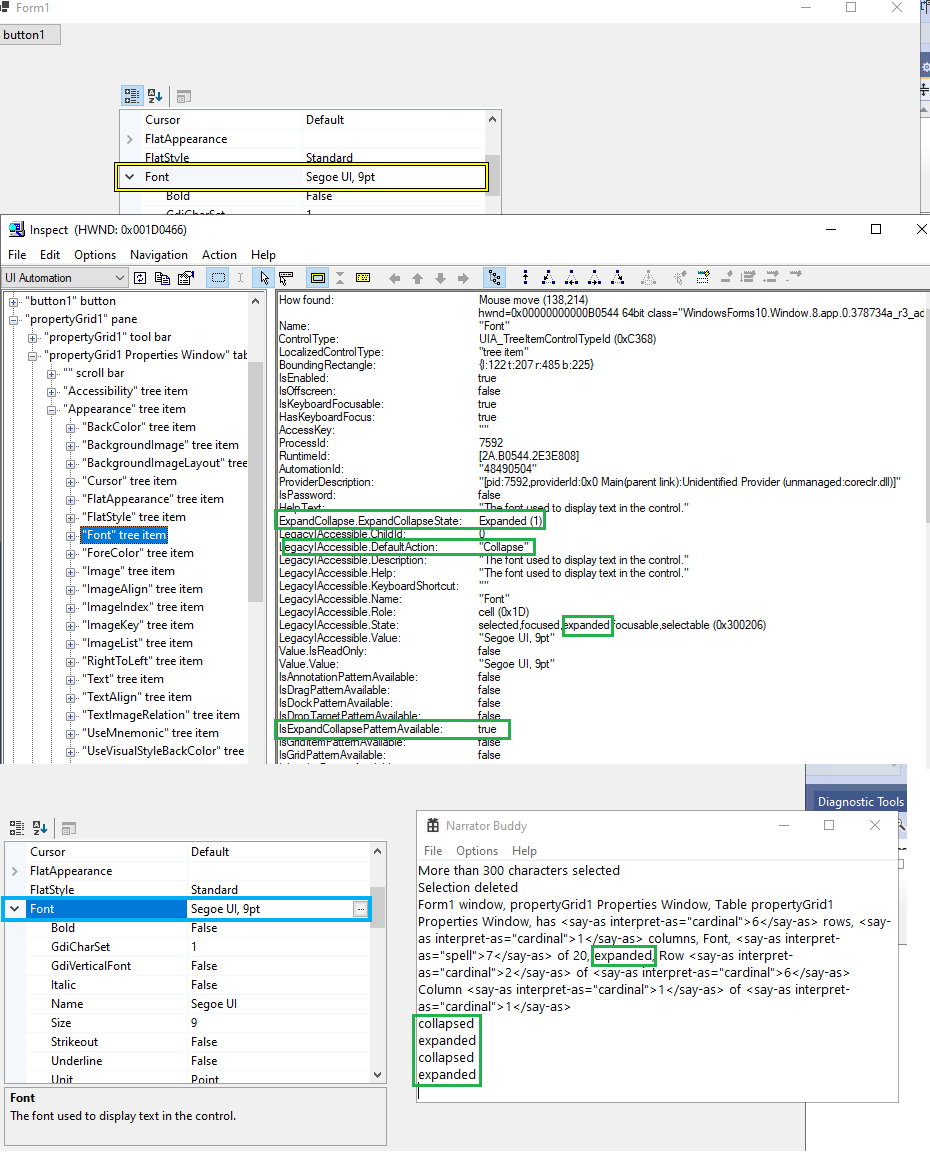Click the Font ellipsis button in property grid

(x=362, y=908)
